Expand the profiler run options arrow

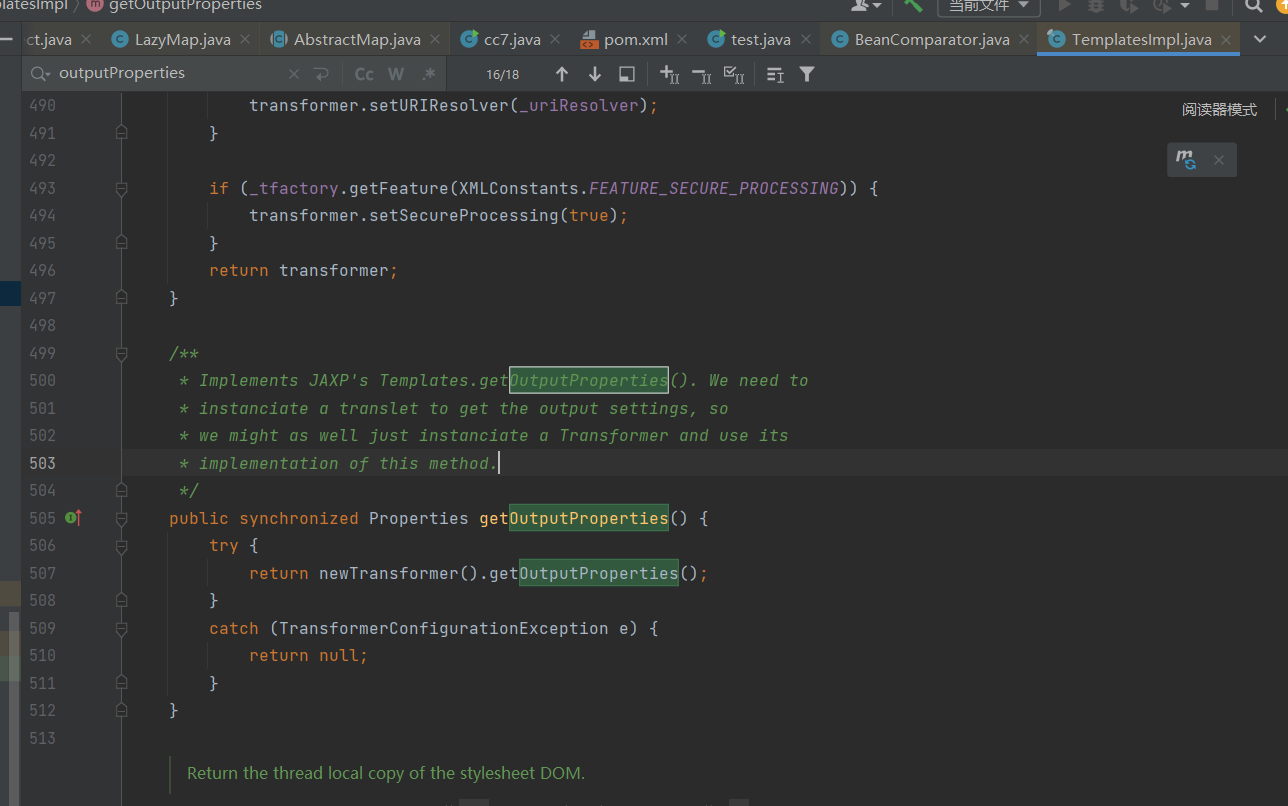1185,5
